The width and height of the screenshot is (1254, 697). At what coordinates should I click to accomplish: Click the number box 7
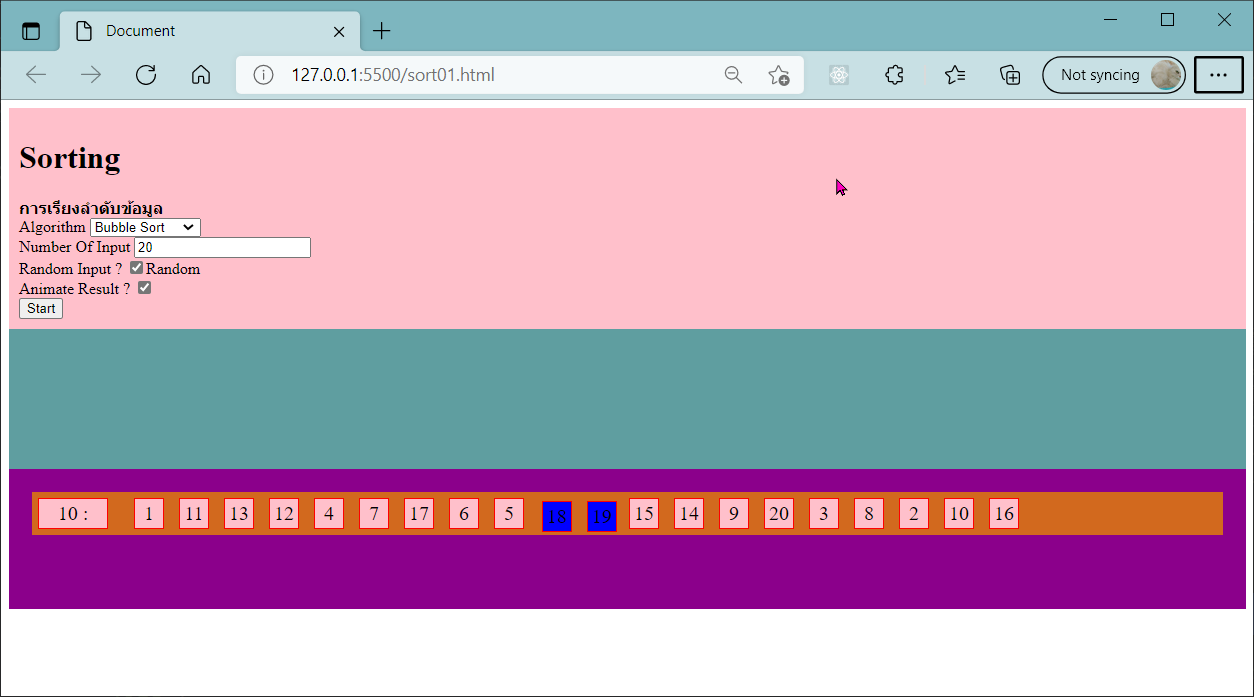point(374,514)
